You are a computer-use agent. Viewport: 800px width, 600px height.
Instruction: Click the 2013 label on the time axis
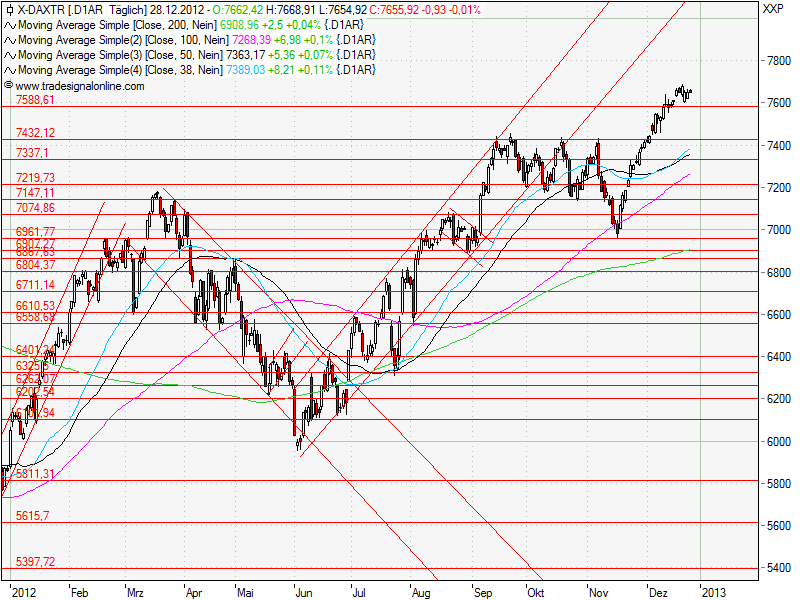point(713,592)
